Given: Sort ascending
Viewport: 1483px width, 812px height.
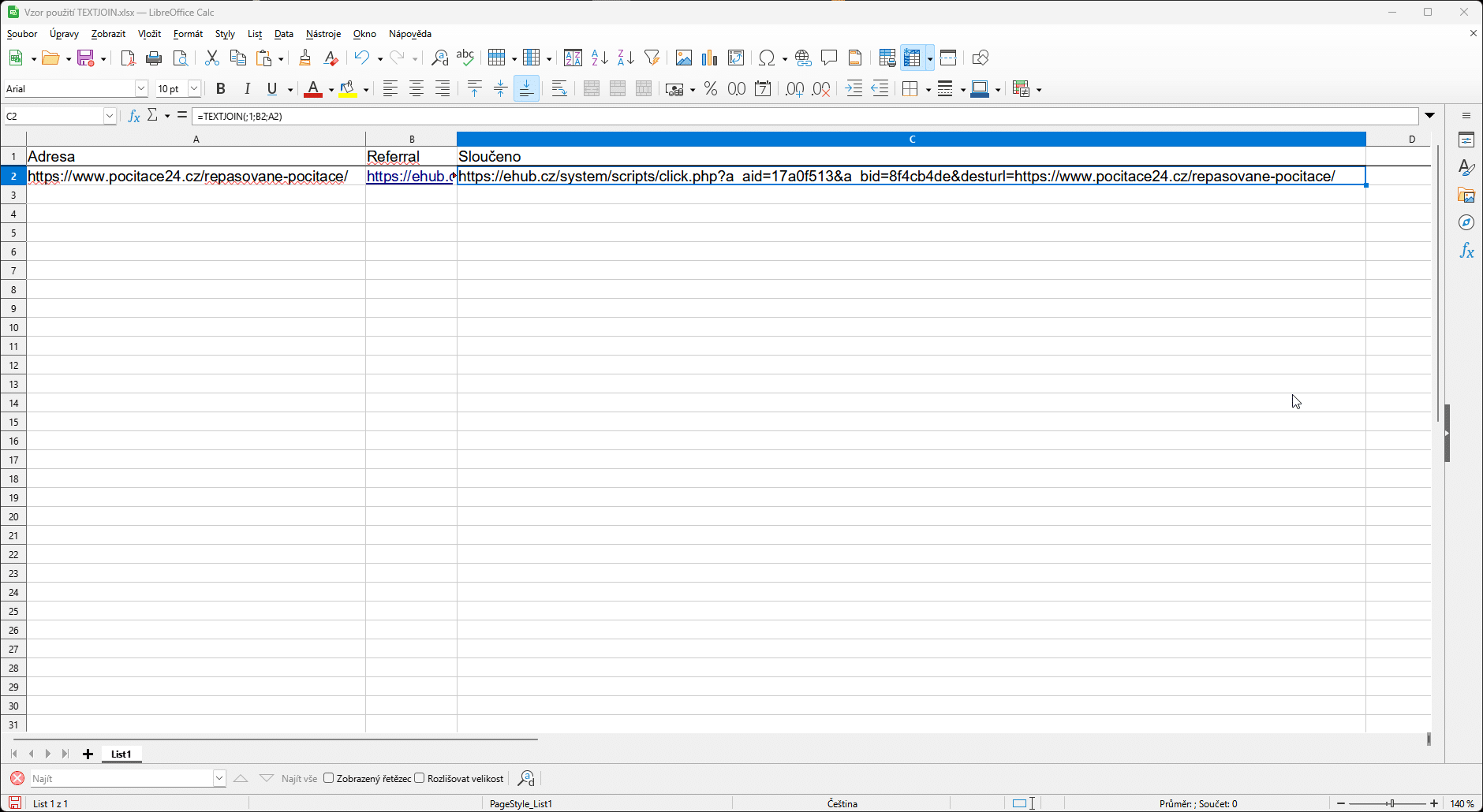Looking at the screenshot, I should point(600,58).
